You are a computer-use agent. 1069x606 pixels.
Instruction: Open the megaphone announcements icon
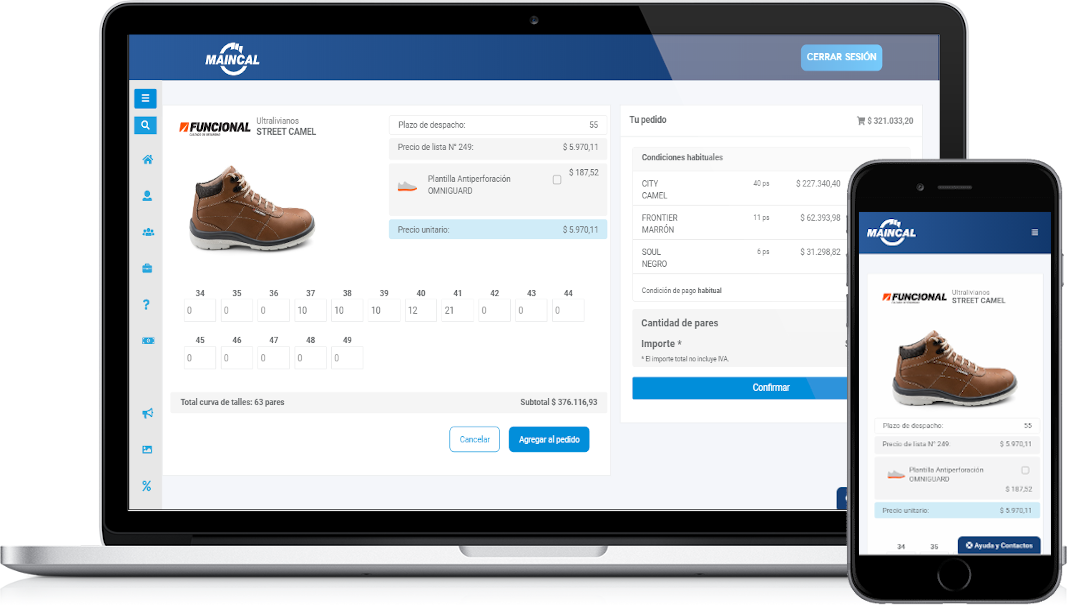(147, 413)
